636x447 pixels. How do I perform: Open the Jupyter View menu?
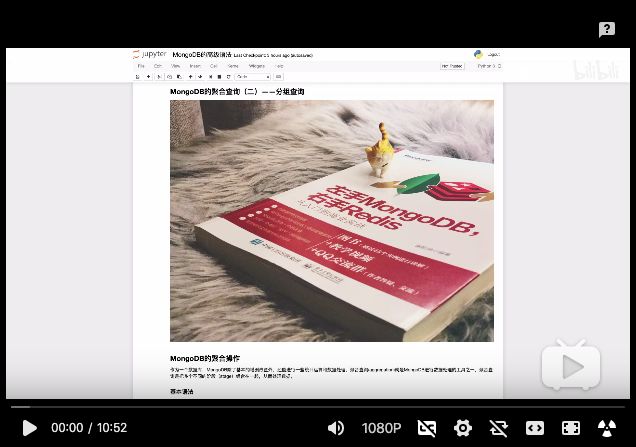pos(176,66)
